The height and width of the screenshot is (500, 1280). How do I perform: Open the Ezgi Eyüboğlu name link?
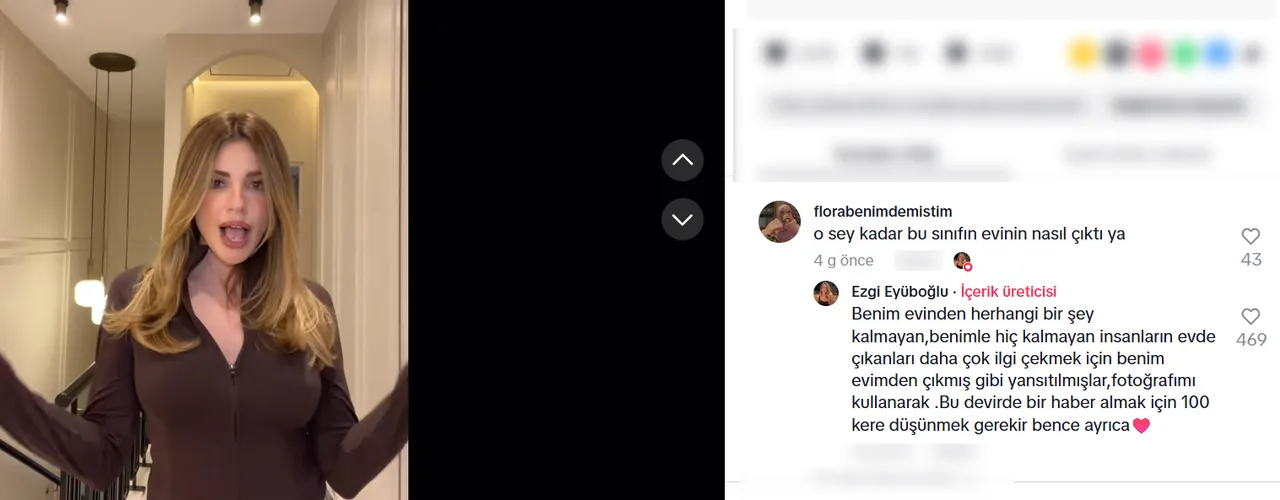pos(897,292)
